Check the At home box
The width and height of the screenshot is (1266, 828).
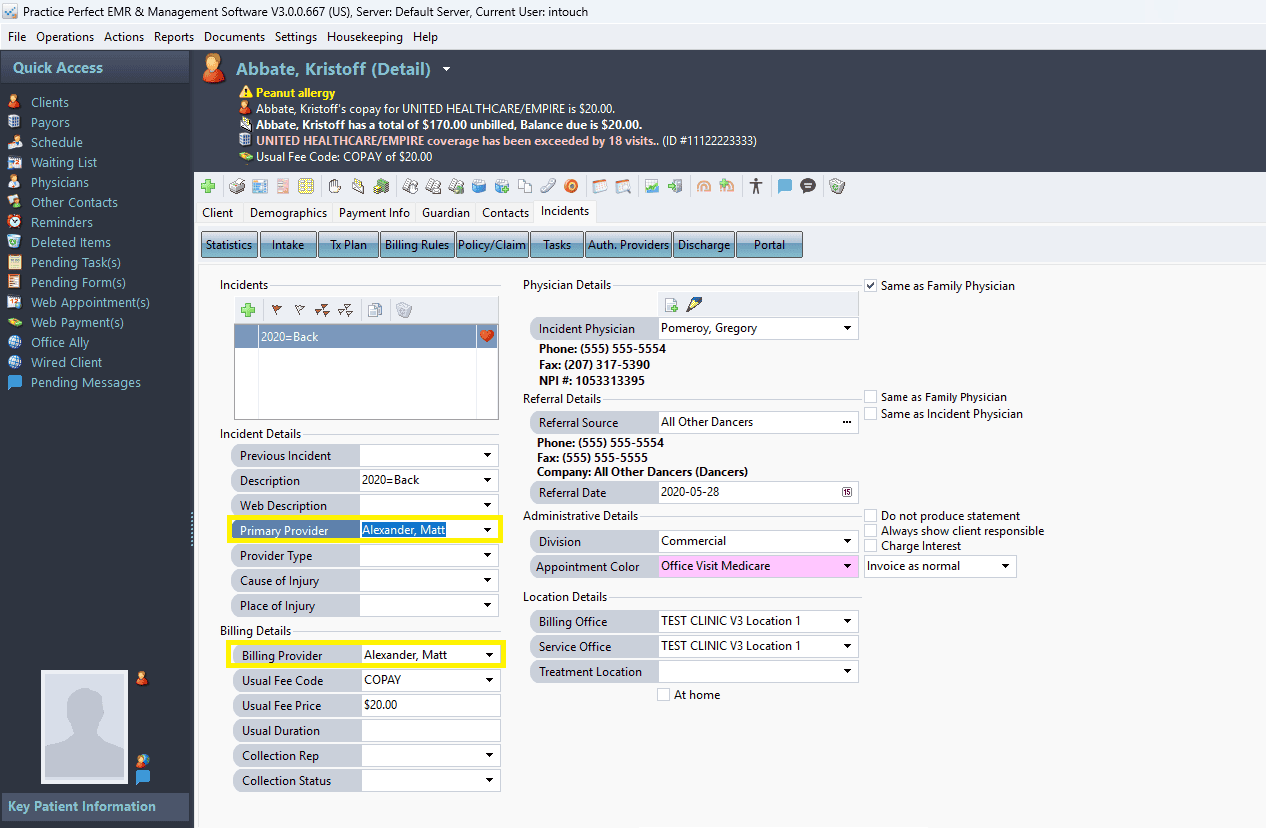(663, 695)
